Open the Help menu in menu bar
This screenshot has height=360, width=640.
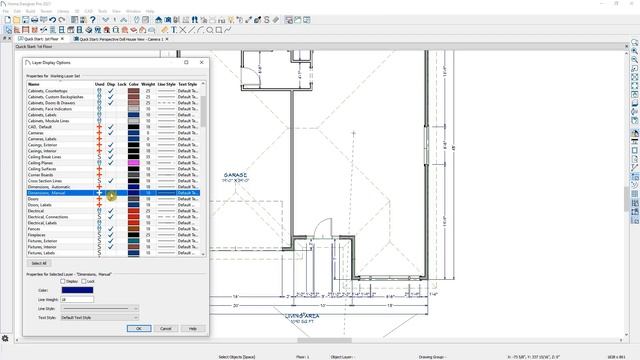[x=150, y=11]
